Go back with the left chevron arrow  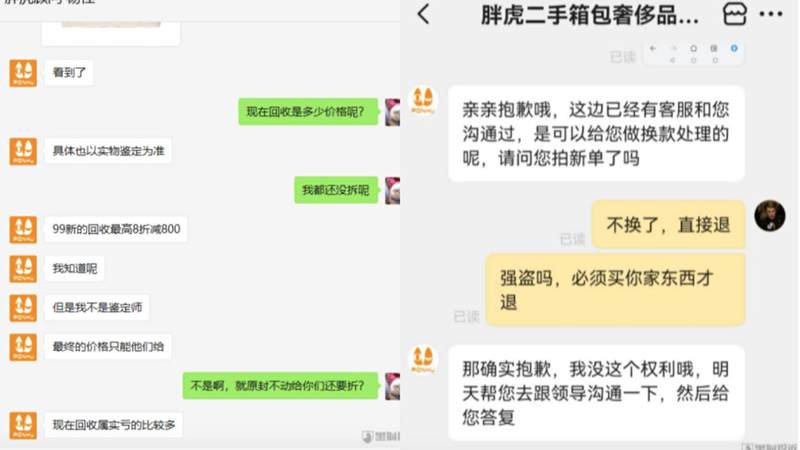[423, 14]
